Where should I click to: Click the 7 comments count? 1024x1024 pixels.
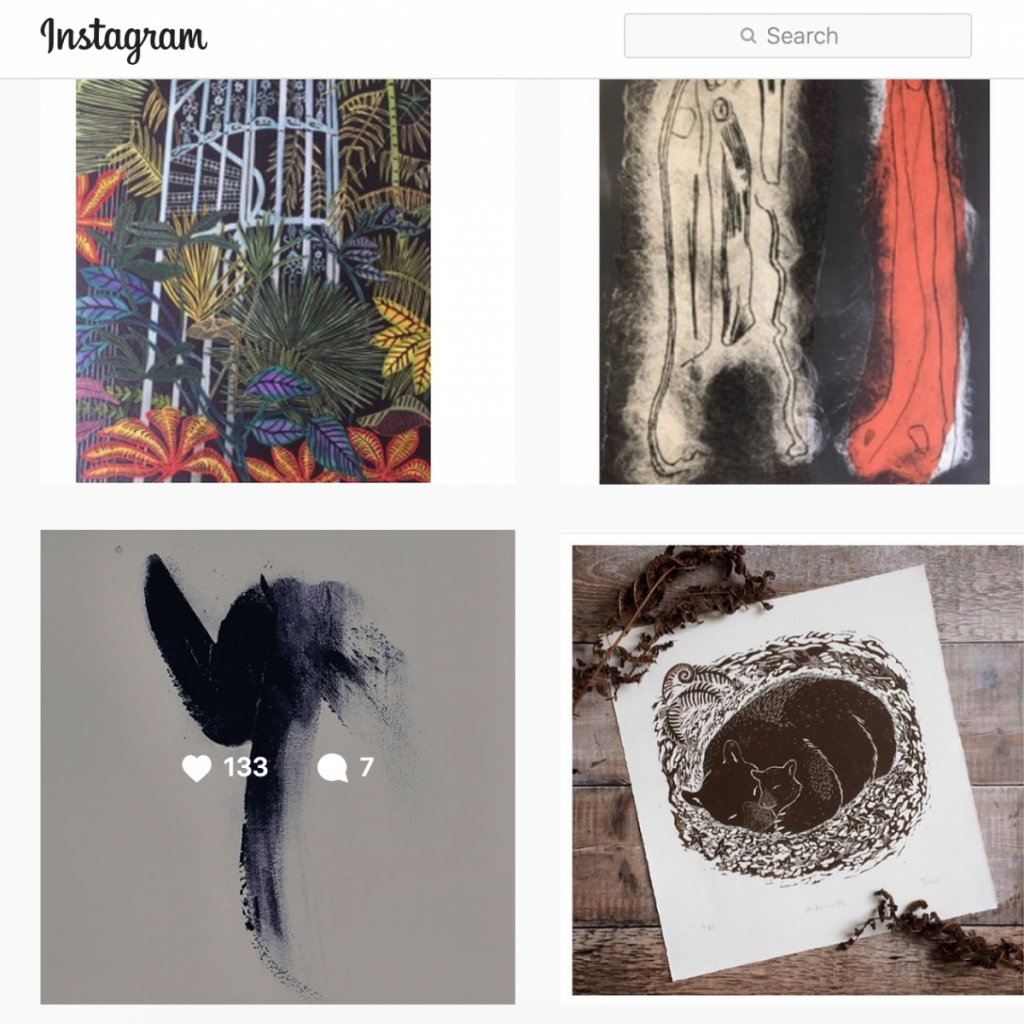pyautogui.click(x=366, y=767)
